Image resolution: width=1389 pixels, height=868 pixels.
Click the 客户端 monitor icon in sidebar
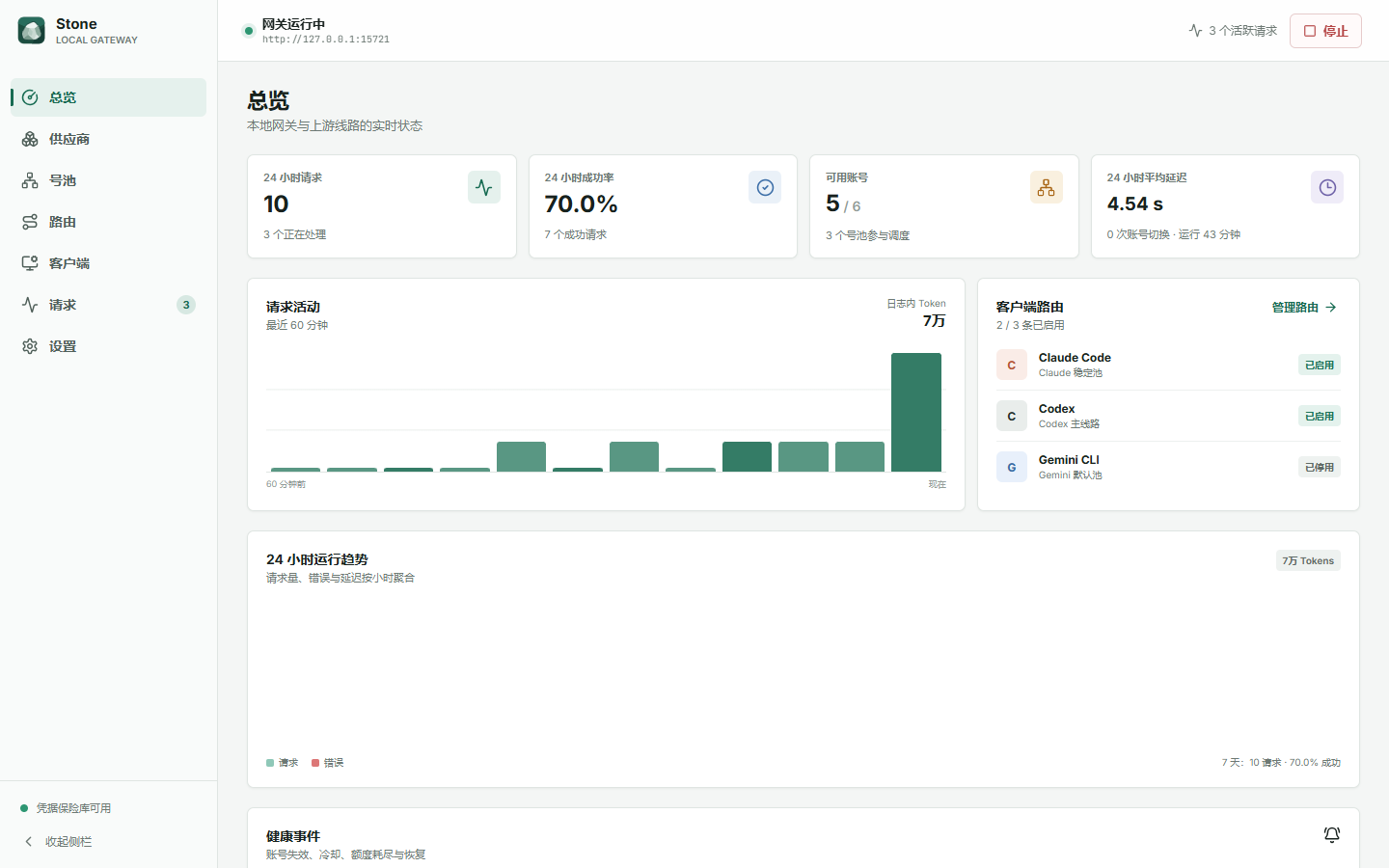(30, 263)
